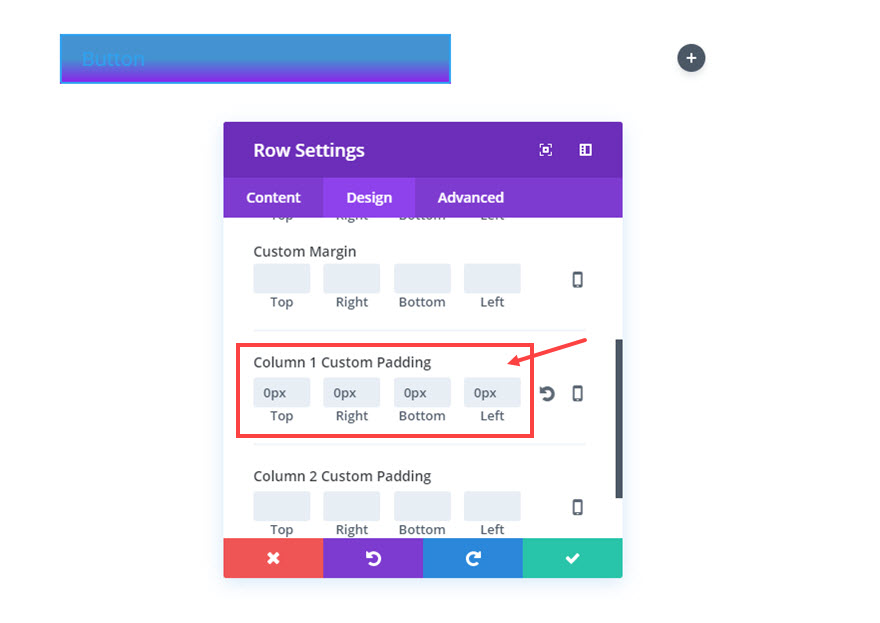The image size is (880, 623).
Task: Click the gradient Button module
Action: pyautogui.click(x=255, y=59)
